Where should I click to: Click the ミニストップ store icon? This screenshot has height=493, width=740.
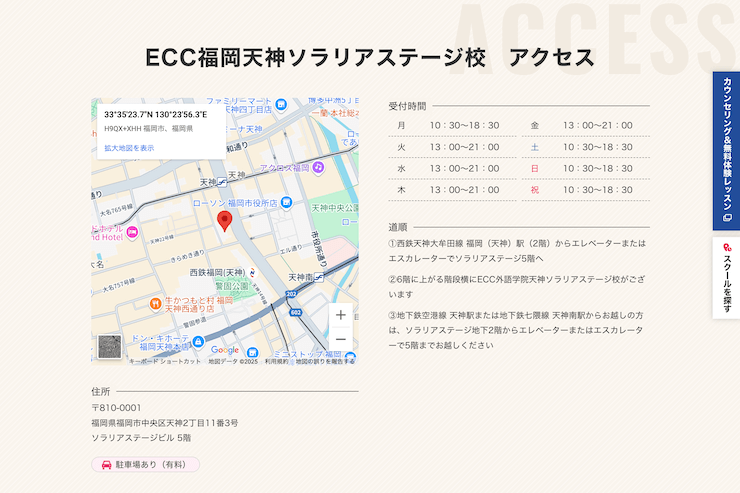(350, 357)
